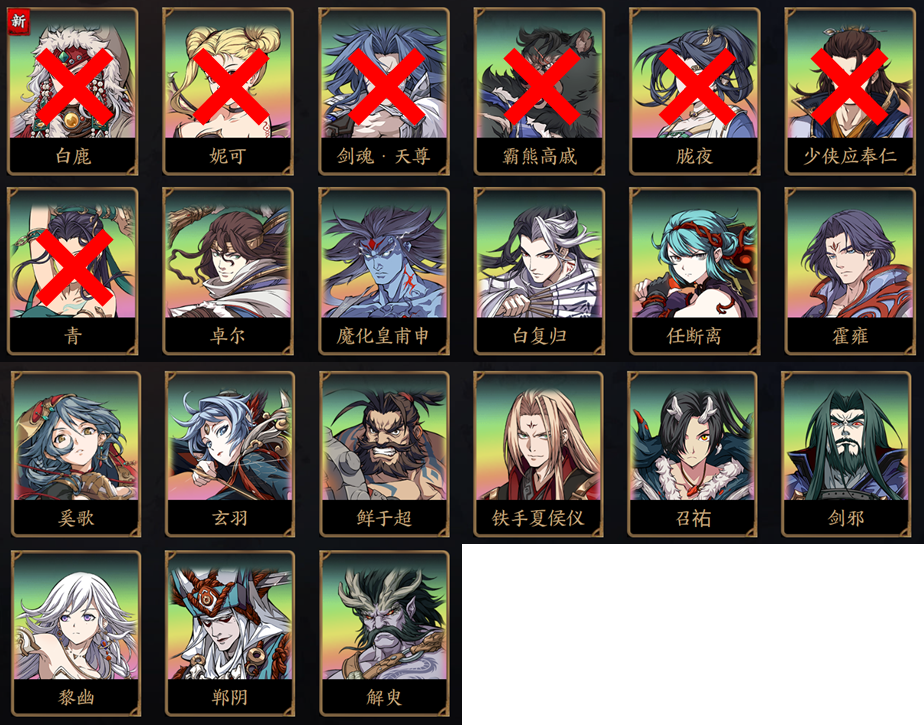Choose the 剑邪 character card
This screenshot has height=725, width=924.
click(846, 454)
